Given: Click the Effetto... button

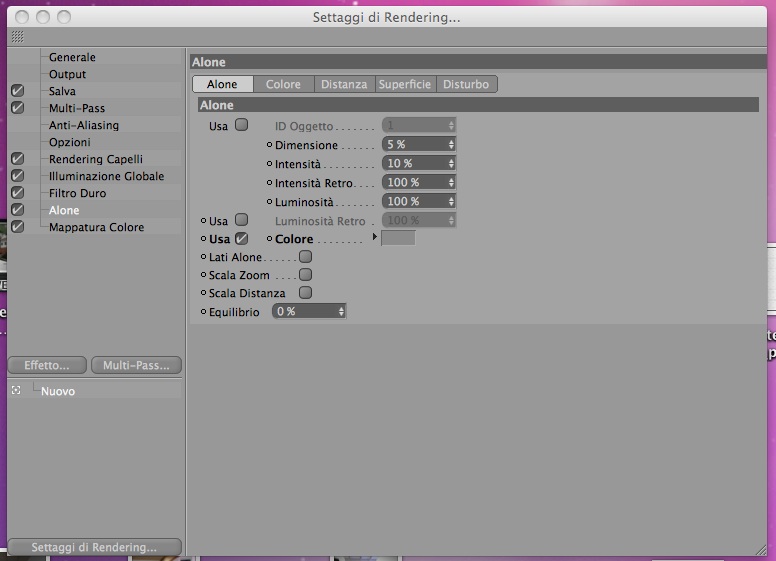Looking at the screenshot, I should coord(47,365).
